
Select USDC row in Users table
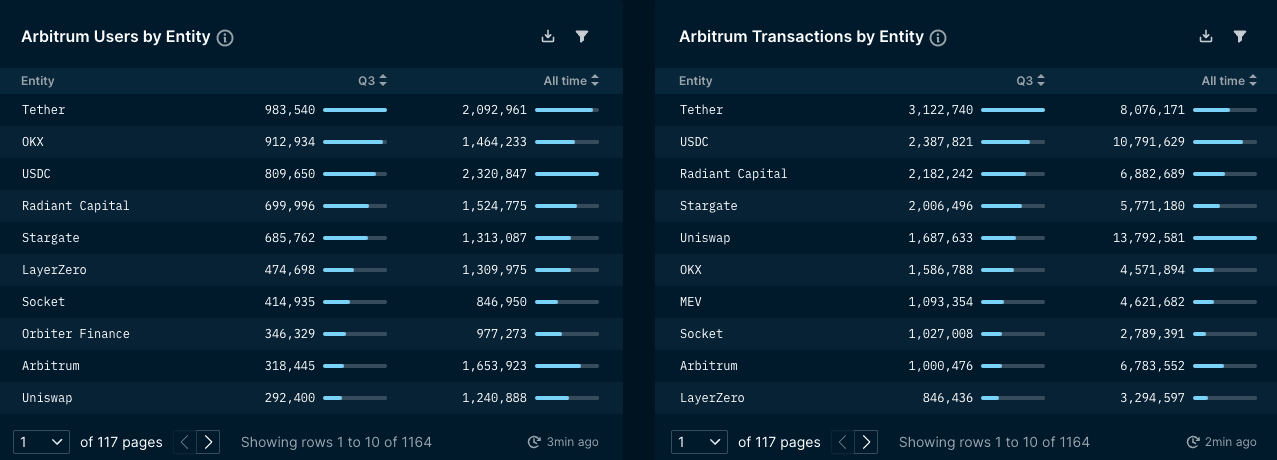tap(311, 174)
